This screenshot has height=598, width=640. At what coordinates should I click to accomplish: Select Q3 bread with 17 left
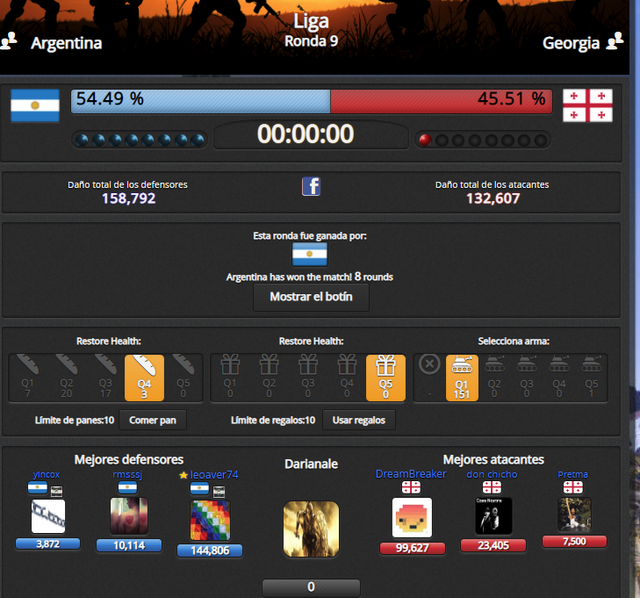(105, 377)
